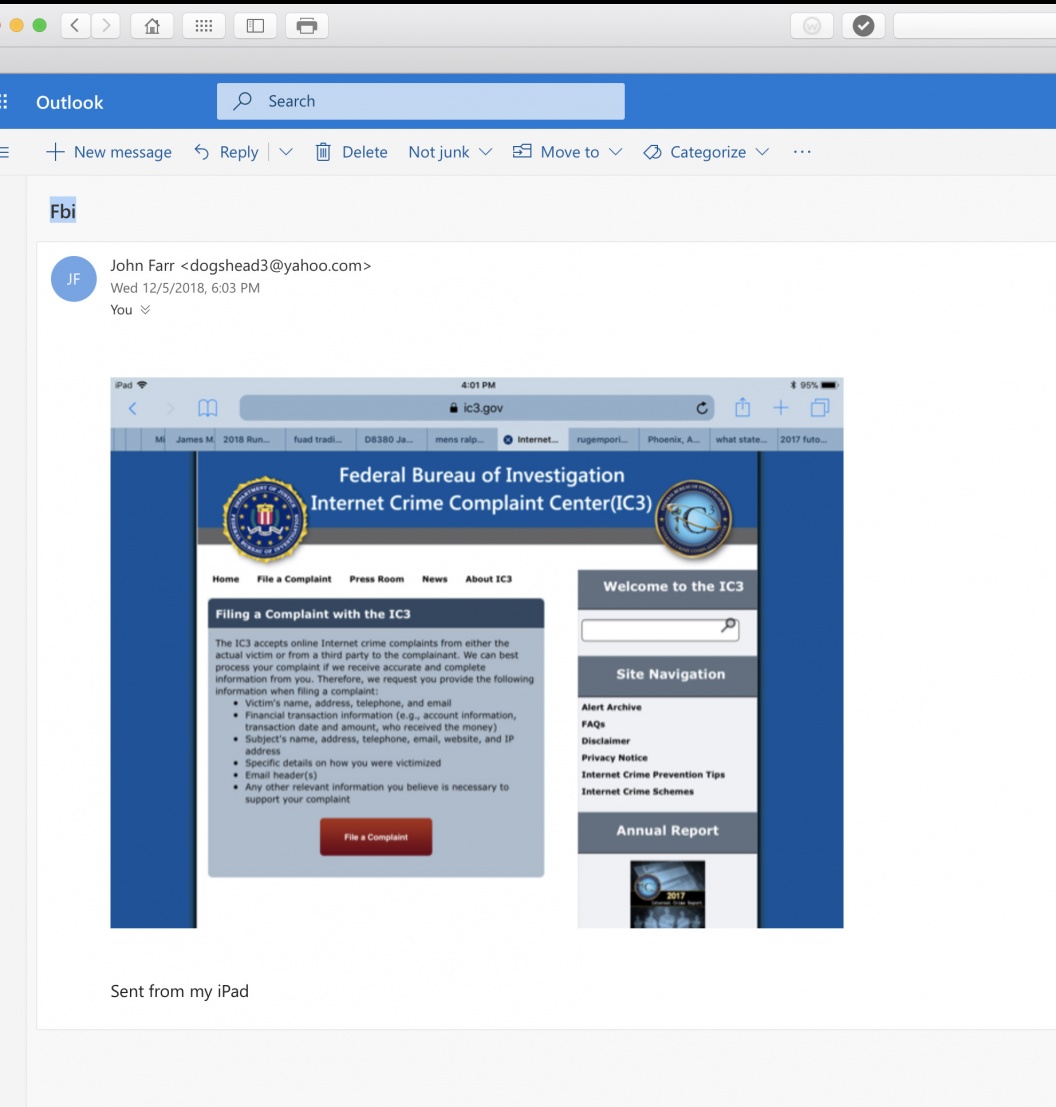
Task: Click the FBI seal logo
Action: pos(265,520)
